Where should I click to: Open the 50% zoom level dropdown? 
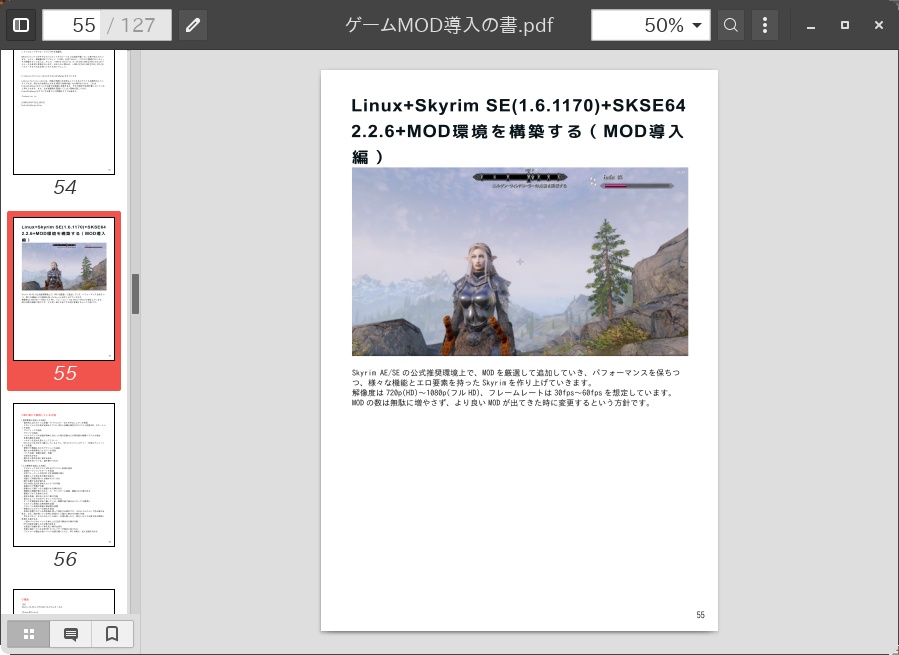(x=651, y=25)
